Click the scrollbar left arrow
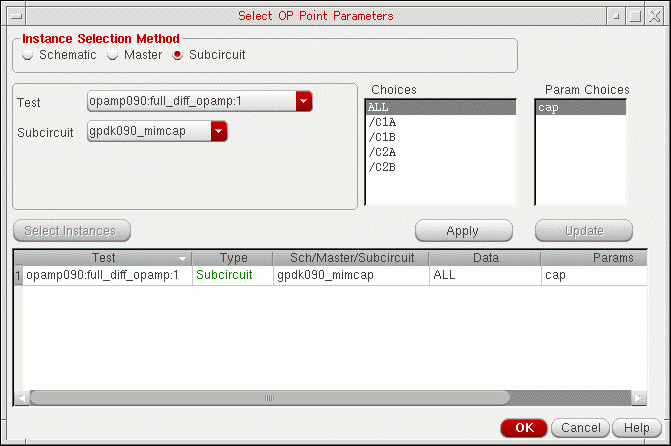671x446 pixels. click(x=21, y=398)
